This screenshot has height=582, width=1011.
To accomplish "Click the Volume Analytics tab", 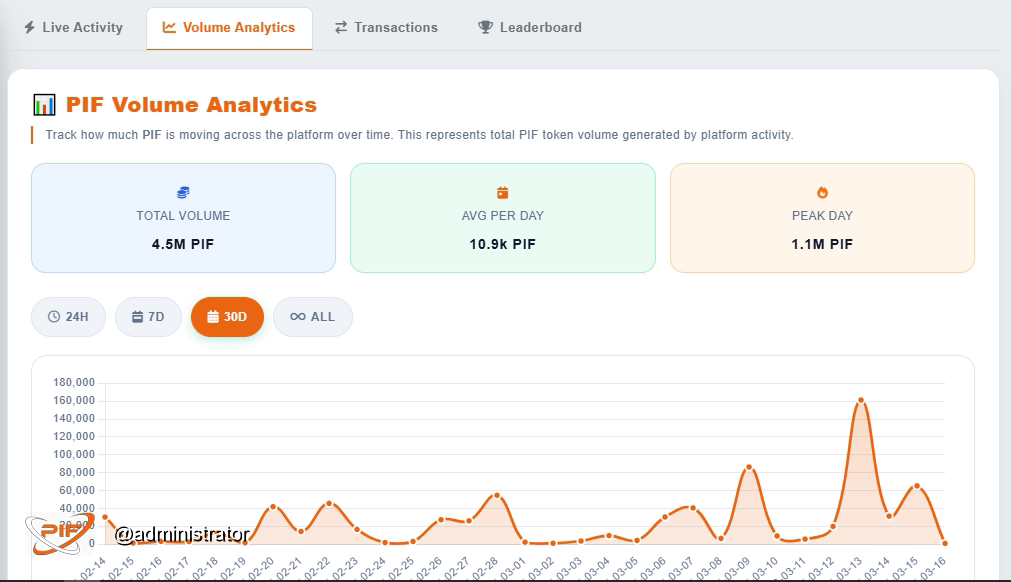I will point(230,28).
